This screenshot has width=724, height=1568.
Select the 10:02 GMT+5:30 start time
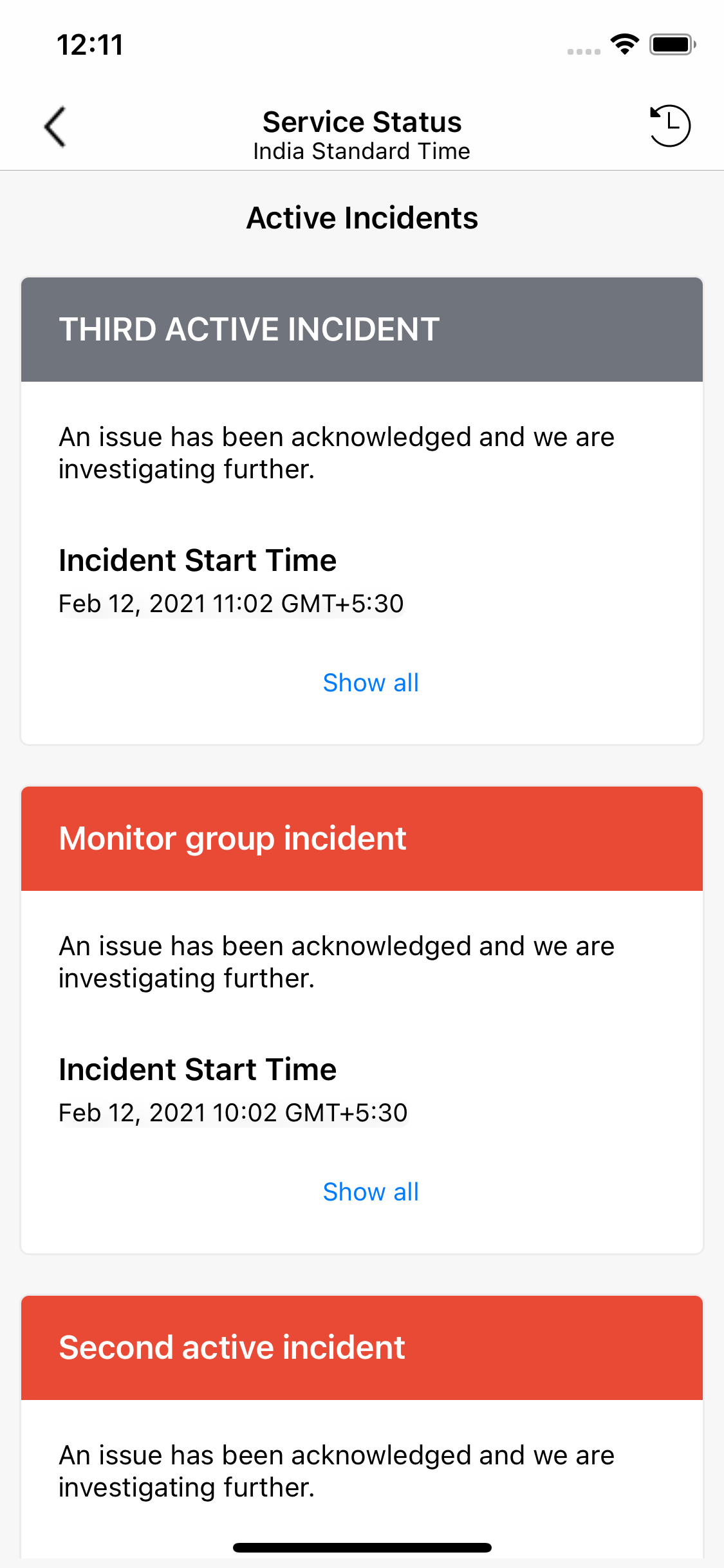point(233,1113)
